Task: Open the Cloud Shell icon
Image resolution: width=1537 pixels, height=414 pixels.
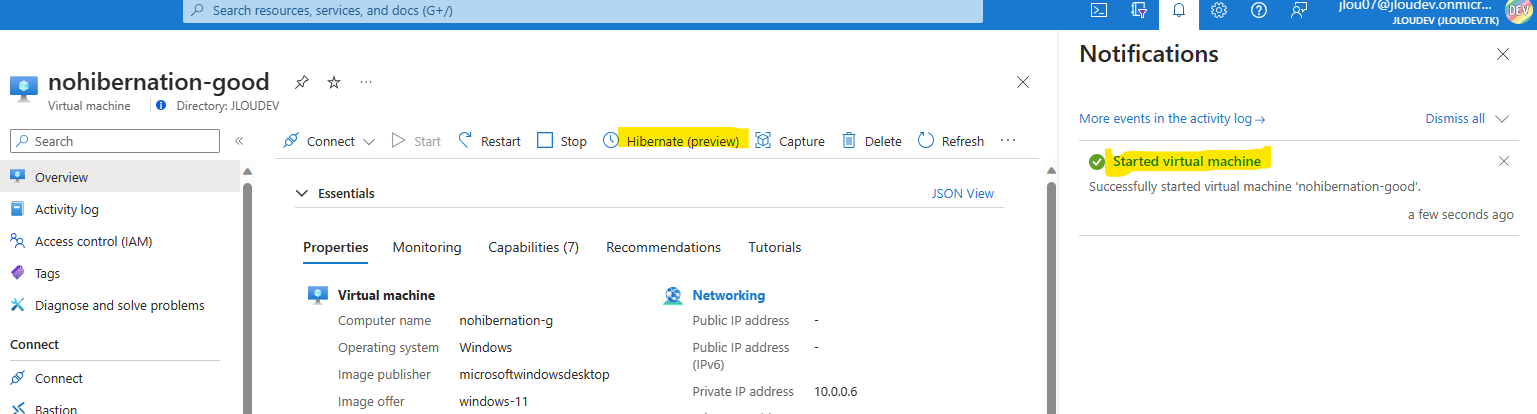Action: (x=1098, y=10)
